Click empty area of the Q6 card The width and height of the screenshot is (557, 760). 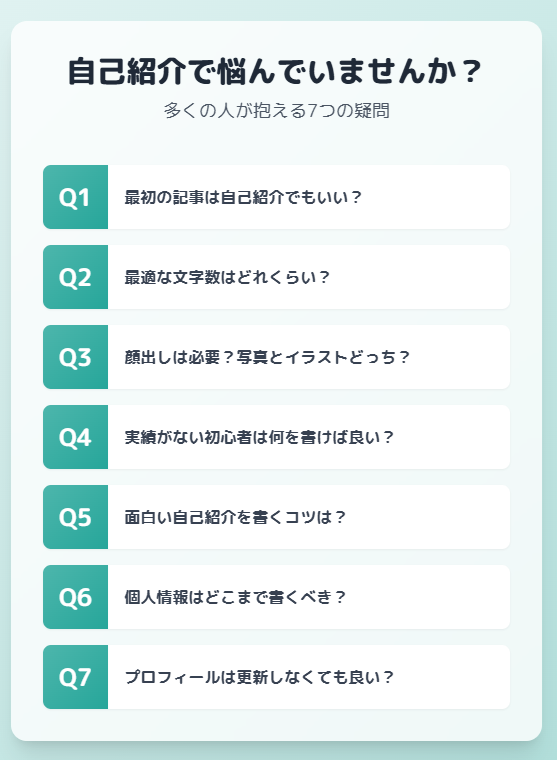pos(429,597)
